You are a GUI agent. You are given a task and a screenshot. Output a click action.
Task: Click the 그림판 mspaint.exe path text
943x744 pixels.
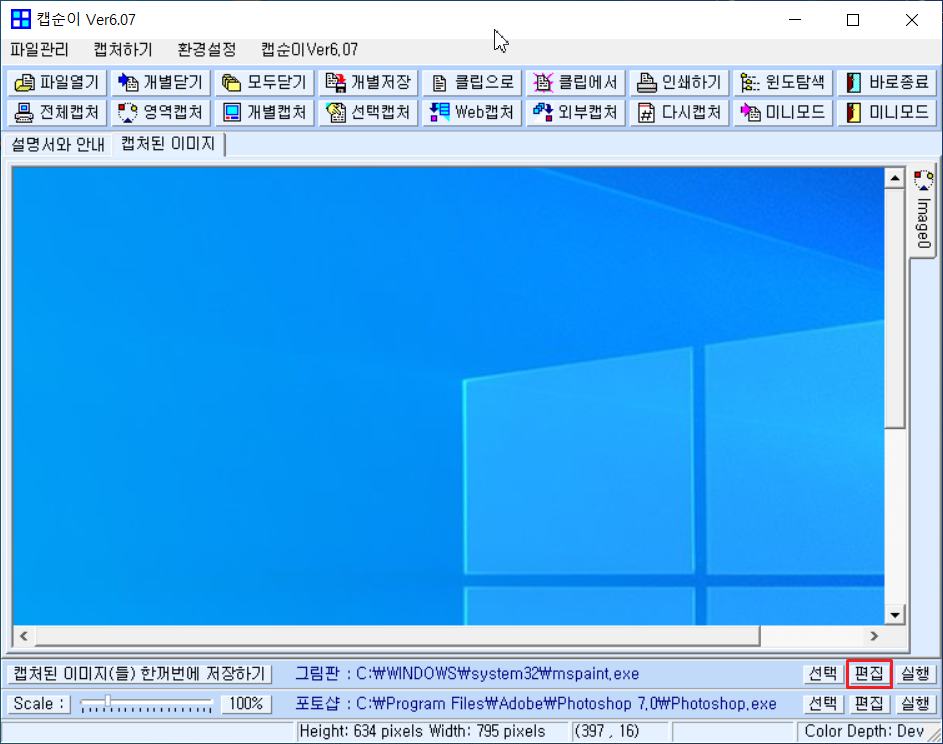467,674
